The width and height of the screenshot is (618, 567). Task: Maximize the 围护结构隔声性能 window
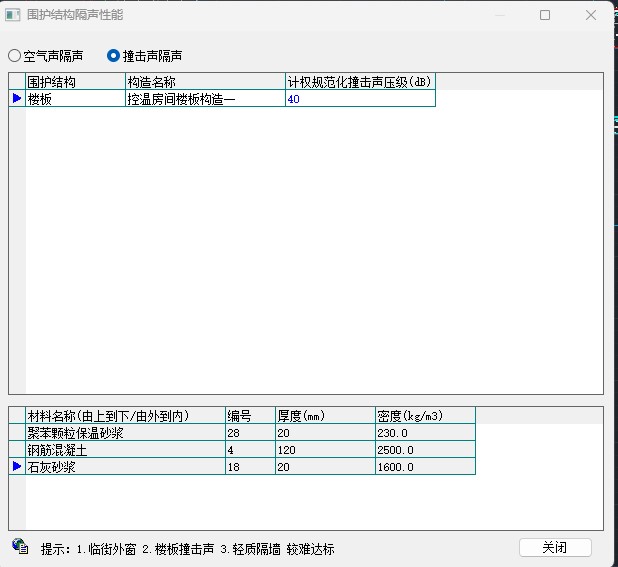tap(545, 15)
